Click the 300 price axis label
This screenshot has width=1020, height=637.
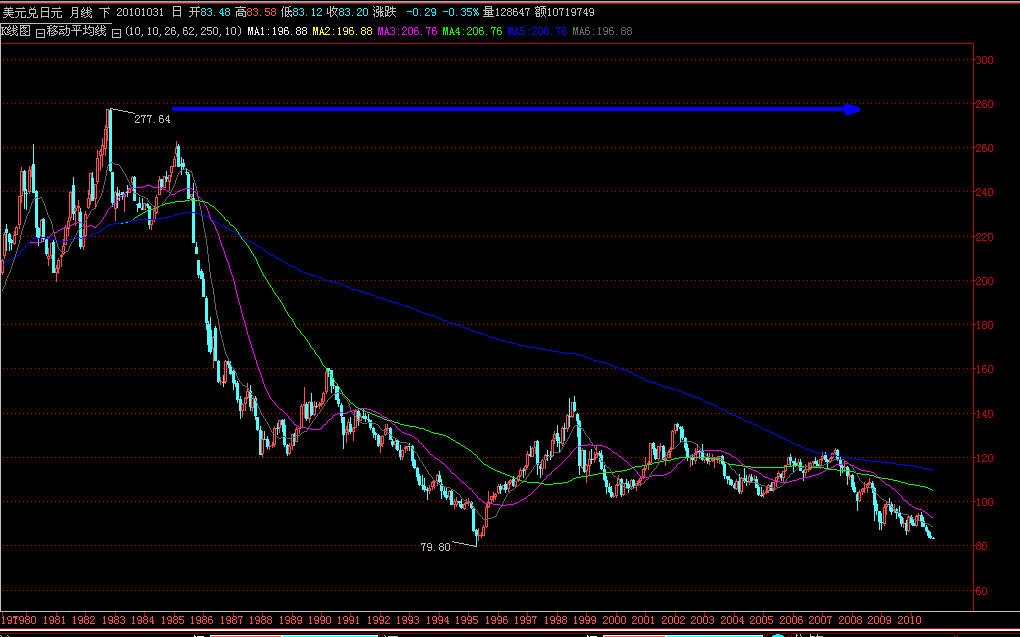(985, 61)
